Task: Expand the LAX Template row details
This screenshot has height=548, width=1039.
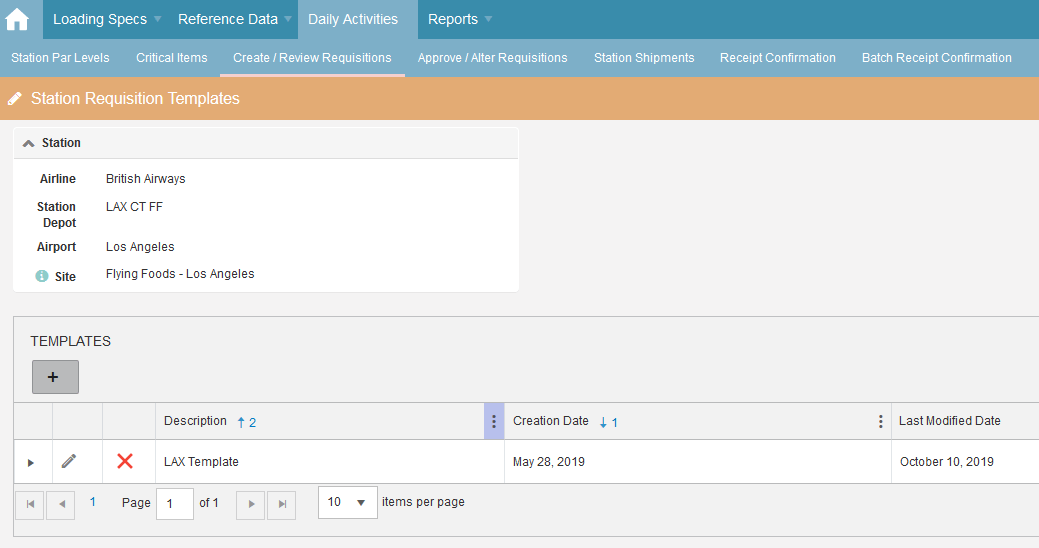Action: click(x=30, y=463)
